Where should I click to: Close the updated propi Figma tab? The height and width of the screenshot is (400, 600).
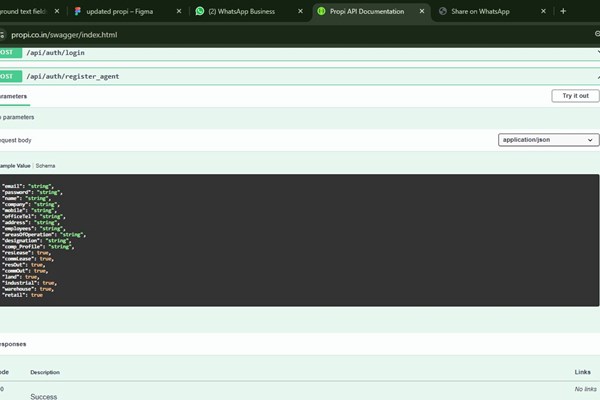click(x=179, y=11)
